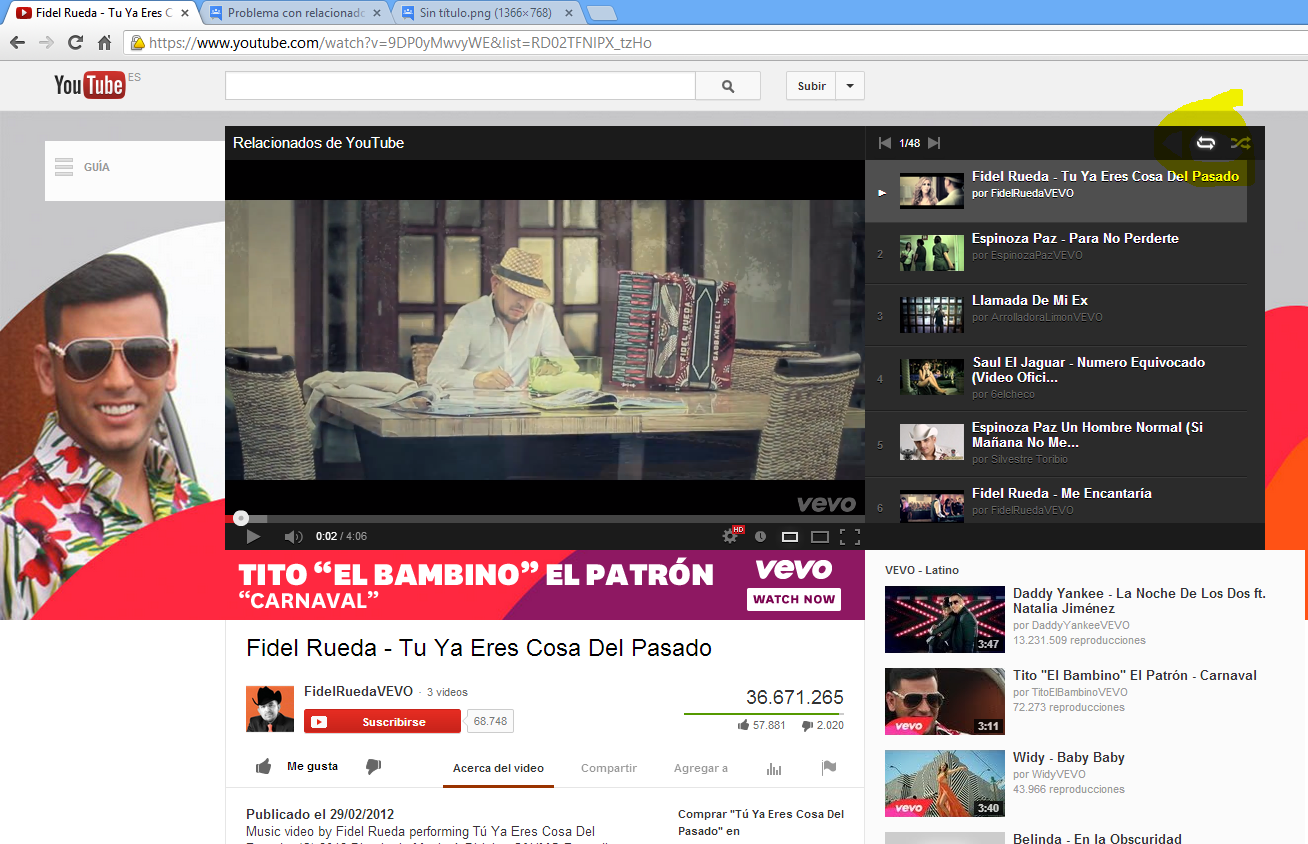This screenshot has height=844, width=1308.
Task: Open 'Widy - Baby Baby' video thumbnail
Action: [945, 784]
